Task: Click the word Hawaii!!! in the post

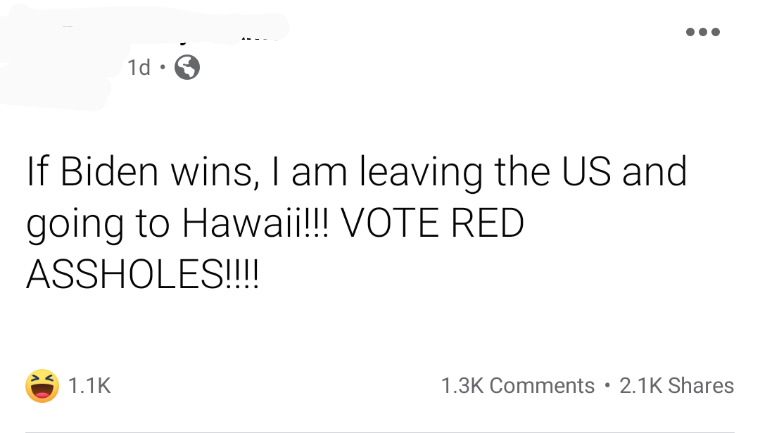Action: coord(255,223)
